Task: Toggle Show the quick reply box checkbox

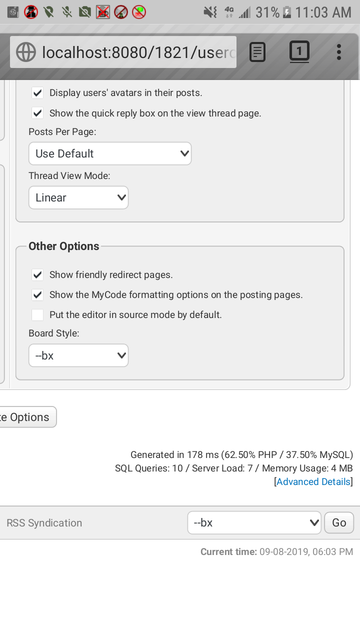Action: pyautogui.click(x=38, y=113)
